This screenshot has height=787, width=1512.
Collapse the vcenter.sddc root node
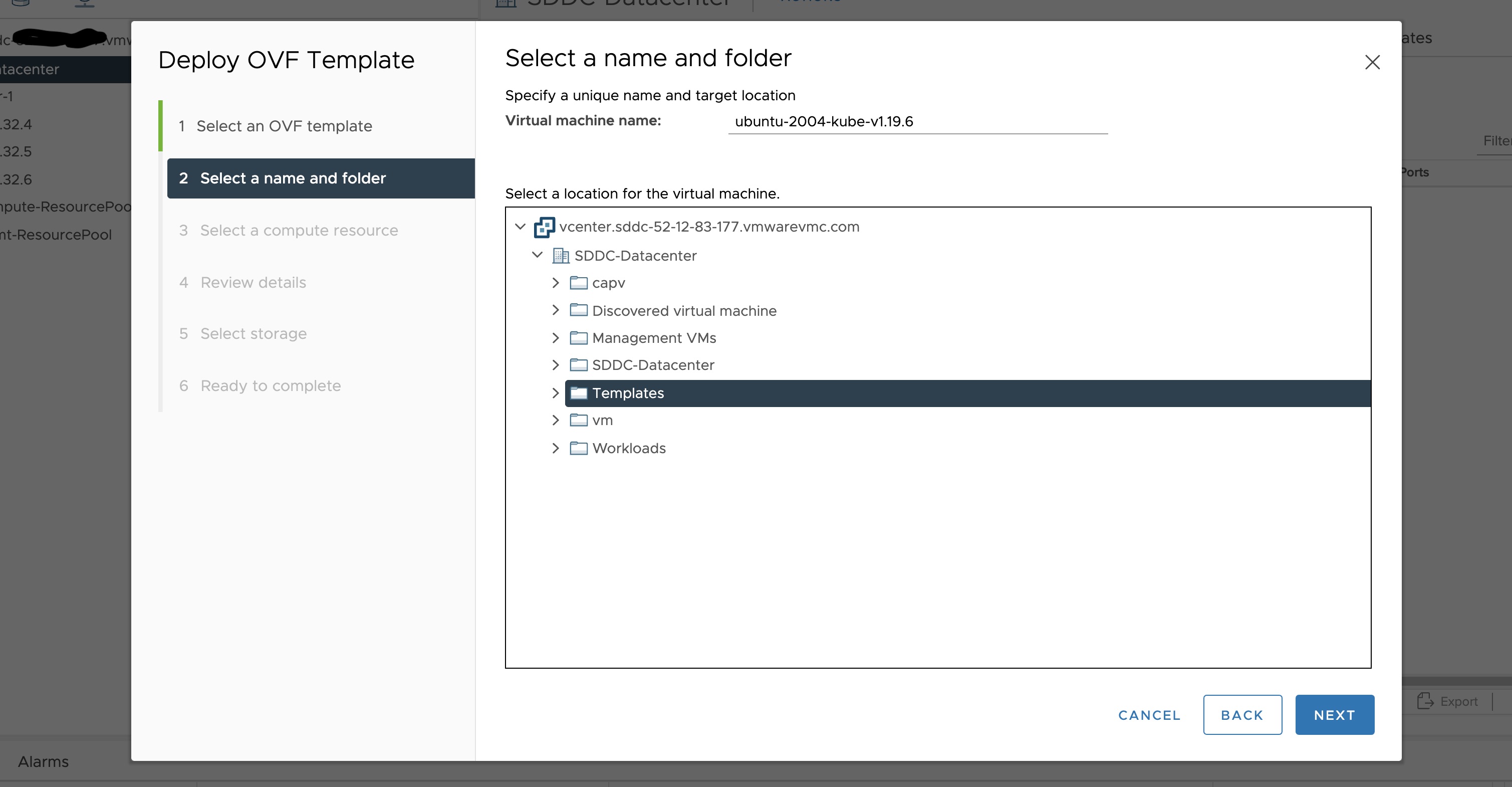520,227
